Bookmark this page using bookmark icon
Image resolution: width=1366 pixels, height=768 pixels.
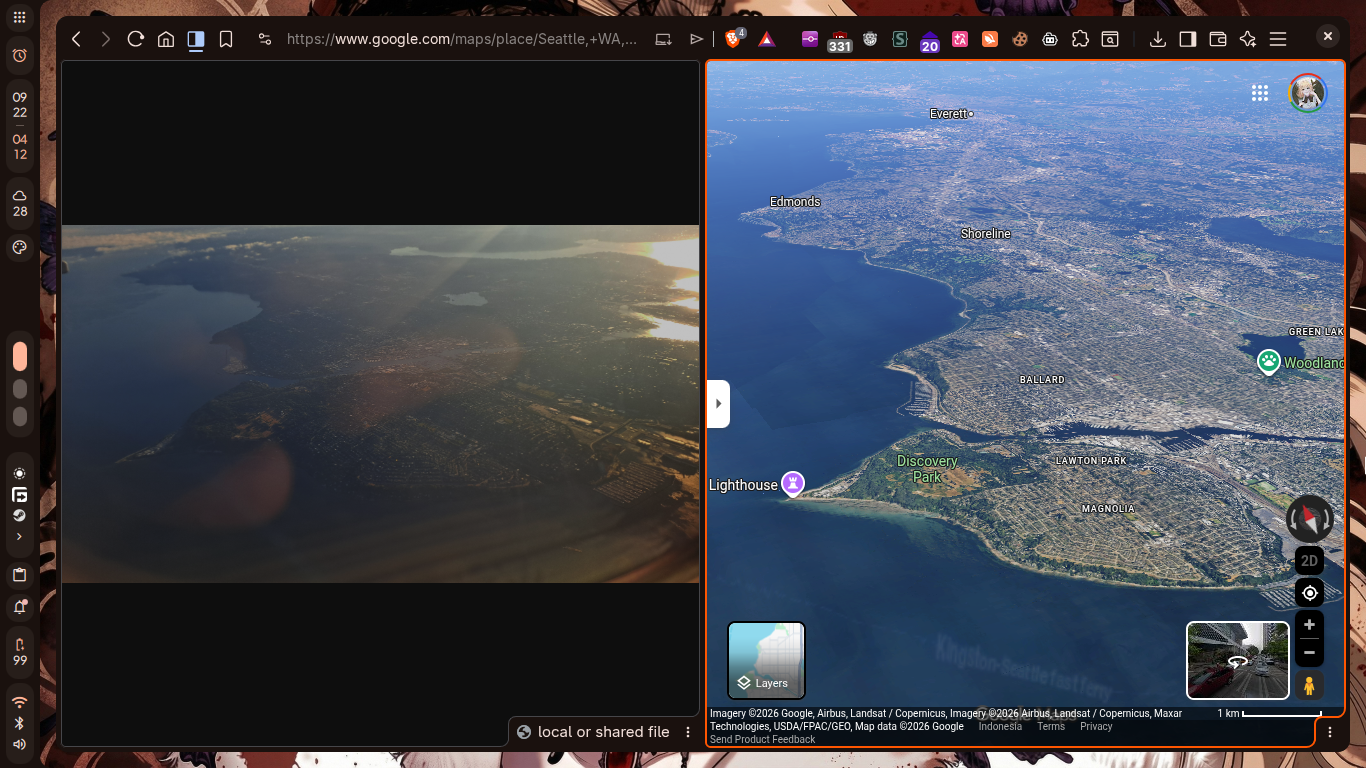click(x=226, y=39)
